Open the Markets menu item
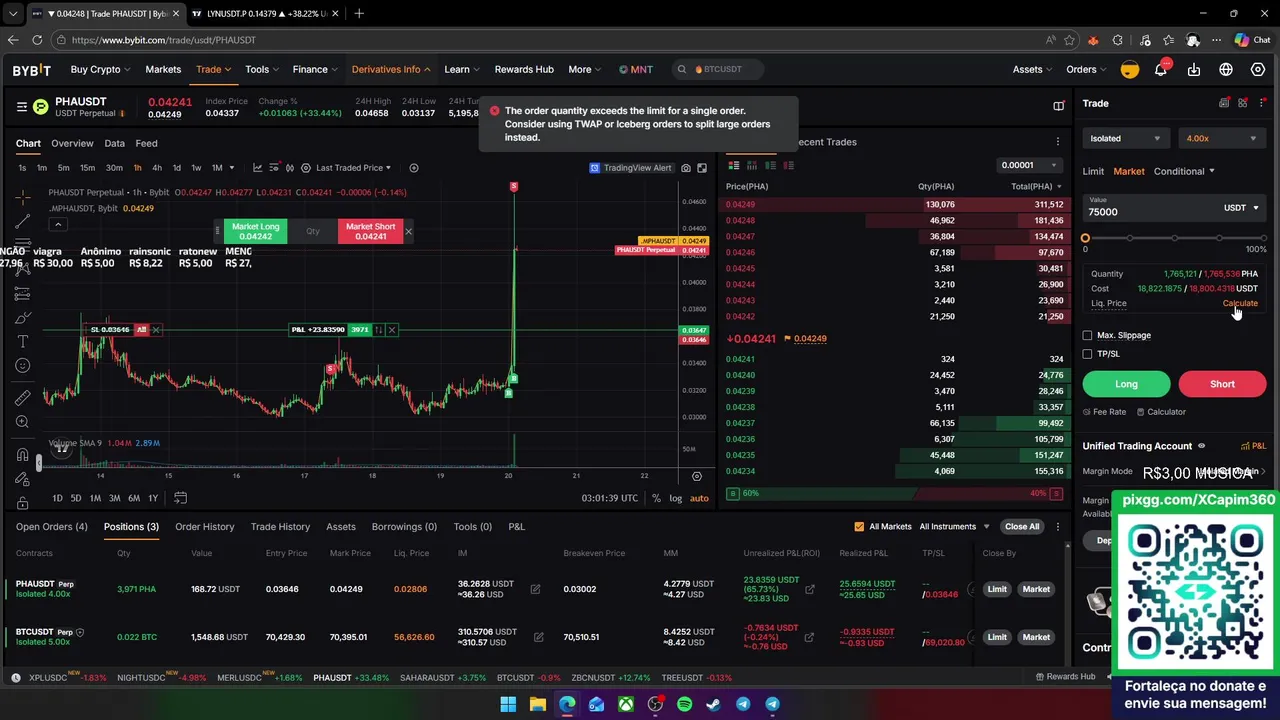1280x720 pixels. tap(163, 69)
